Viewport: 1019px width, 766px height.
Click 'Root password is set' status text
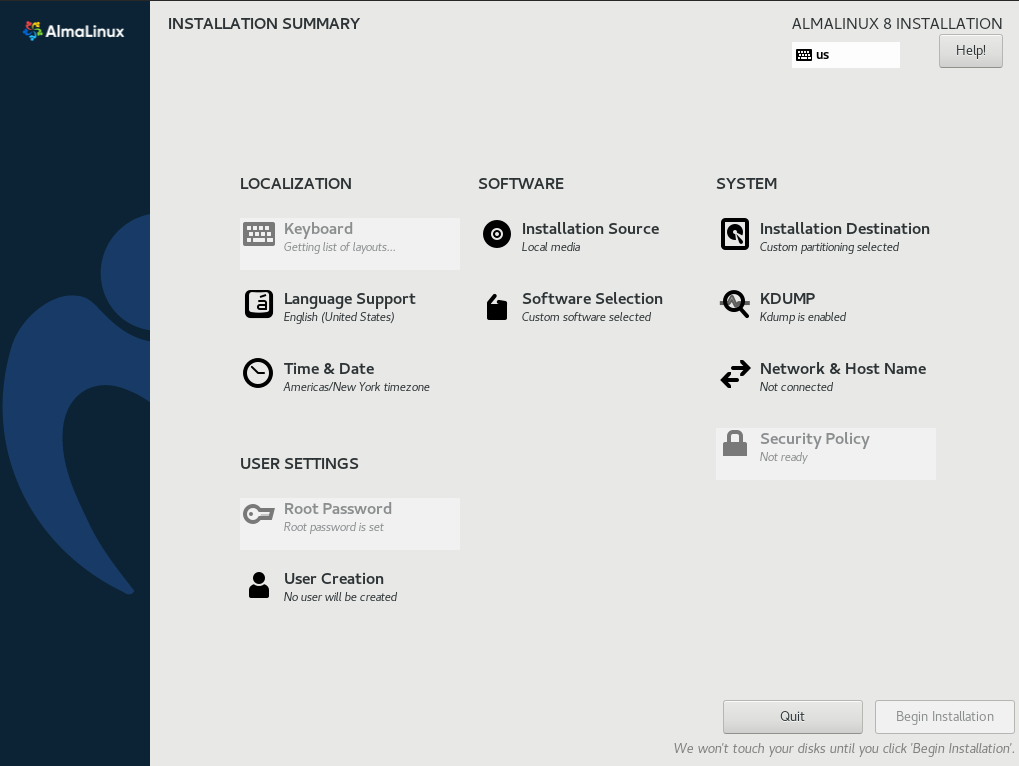(x=333, y=527)
